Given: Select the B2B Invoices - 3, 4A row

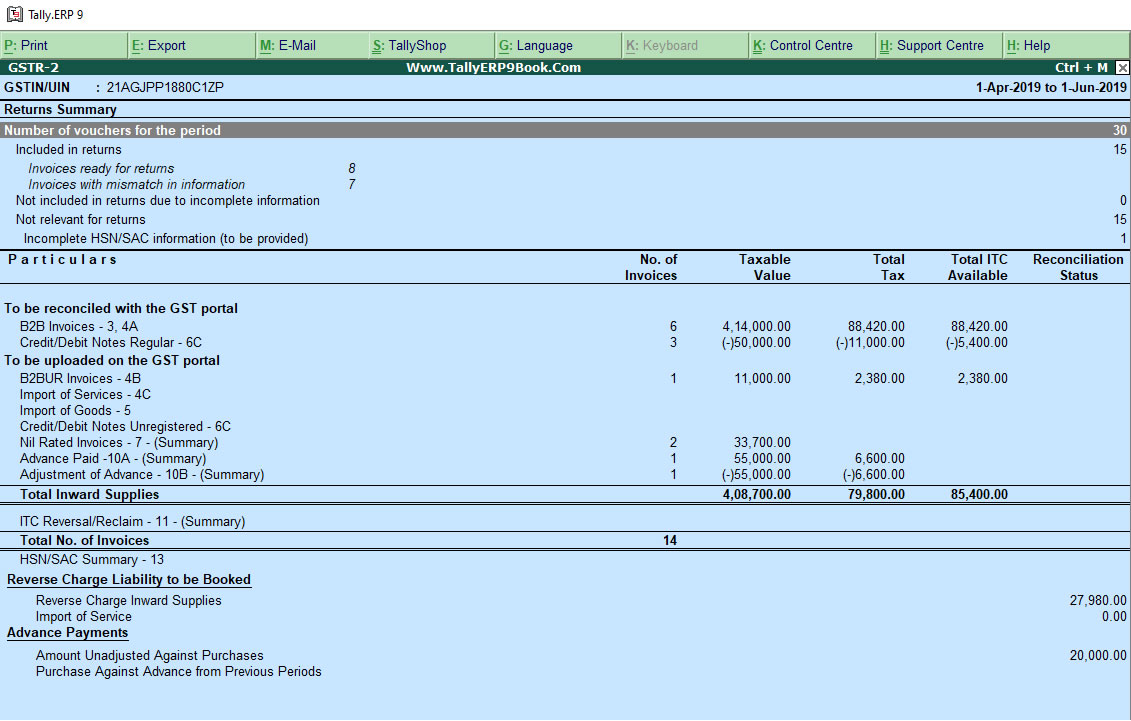Looking at the screenshot, I should click(566, 327).
